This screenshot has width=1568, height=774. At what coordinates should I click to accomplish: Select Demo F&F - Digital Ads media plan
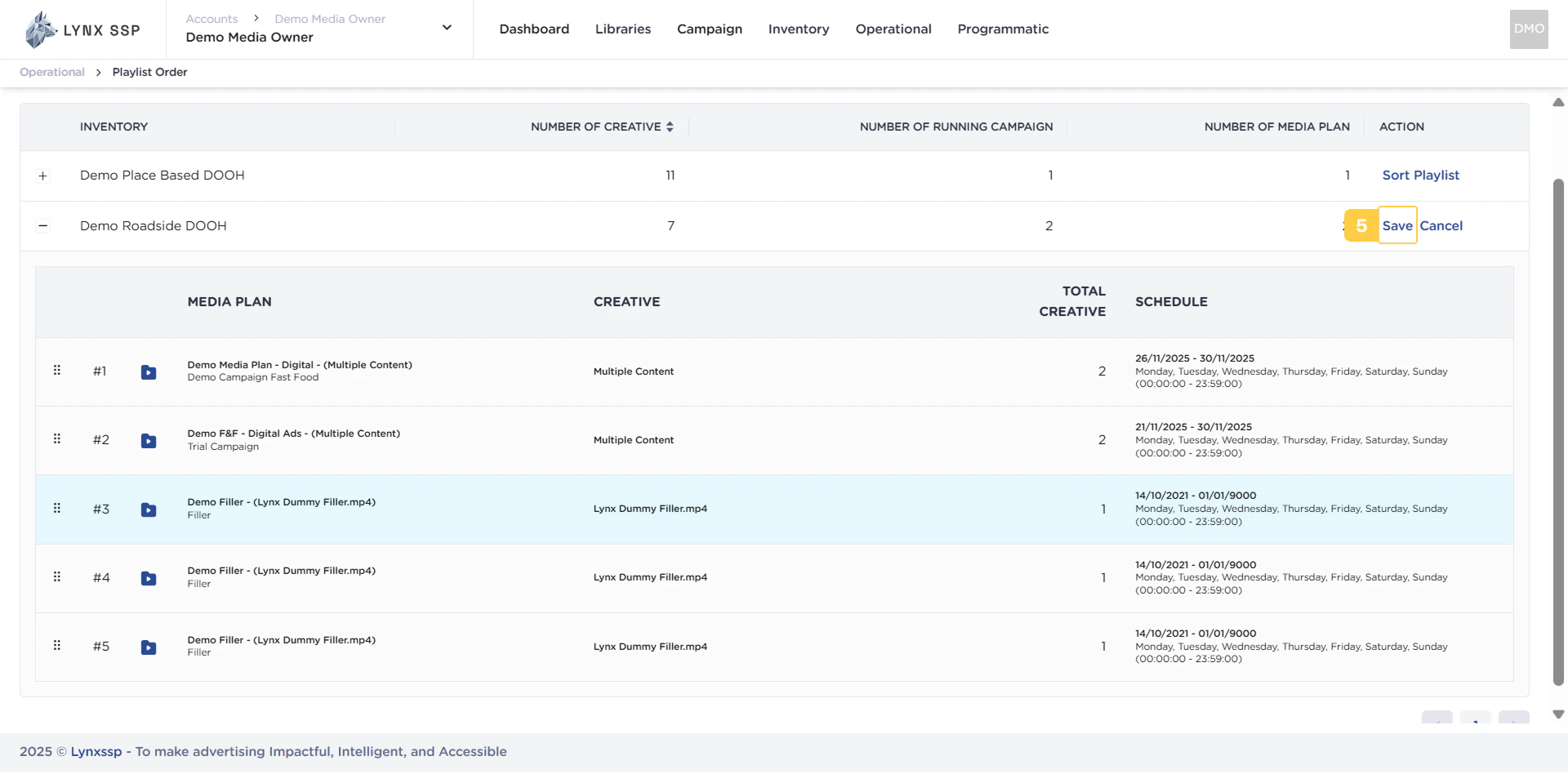click(x=294, y=434)
